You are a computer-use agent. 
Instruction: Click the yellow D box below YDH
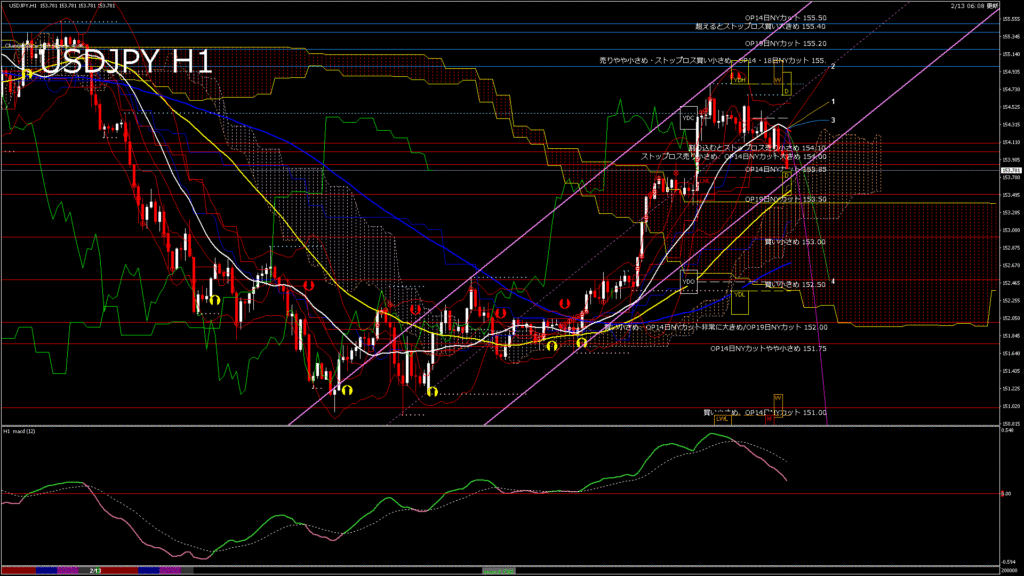click(x=786, y=91)
